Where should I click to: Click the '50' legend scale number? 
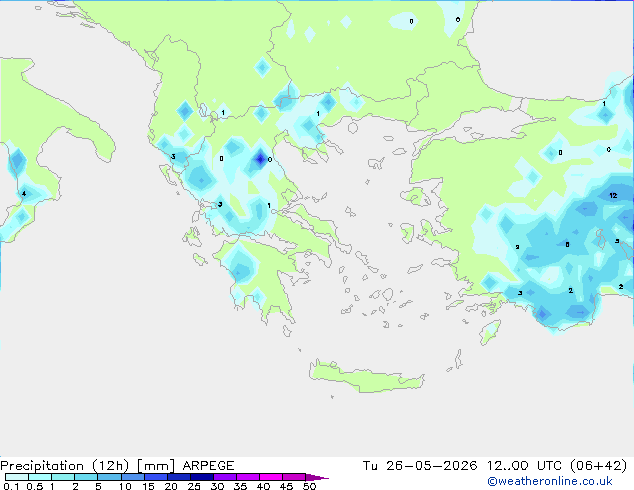309,486
